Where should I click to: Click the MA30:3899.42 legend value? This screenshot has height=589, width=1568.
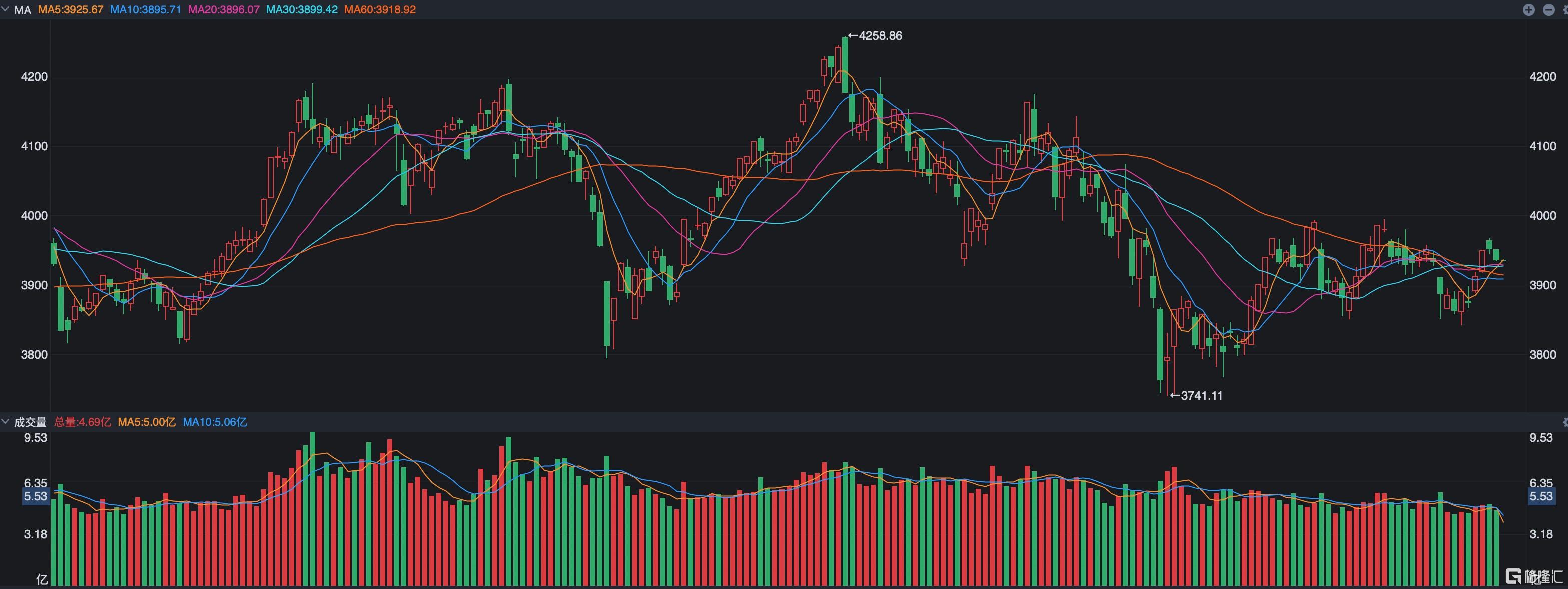click(302, 10)
